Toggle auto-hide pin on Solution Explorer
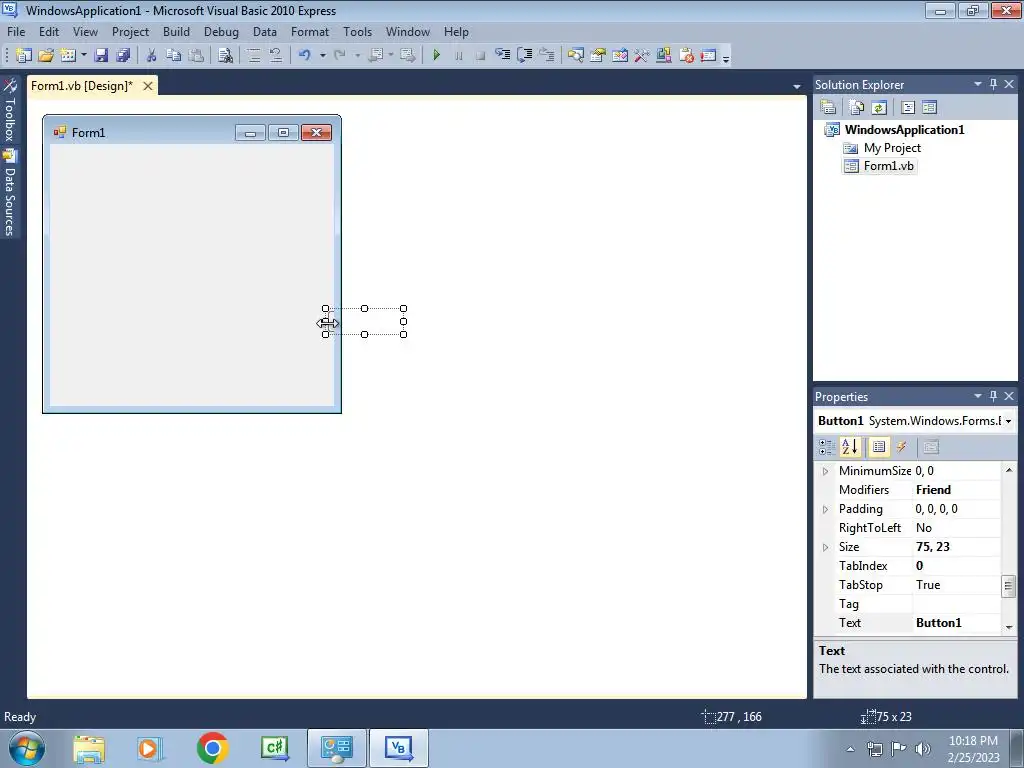 click(993, 84)
